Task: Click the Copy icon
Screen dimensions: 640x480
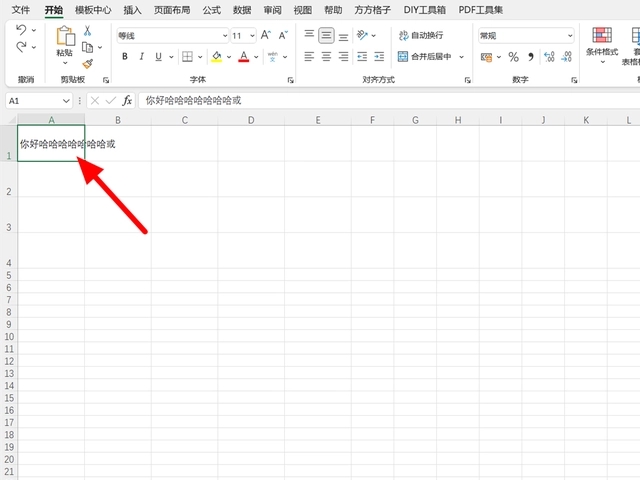Action: point(87,47)
